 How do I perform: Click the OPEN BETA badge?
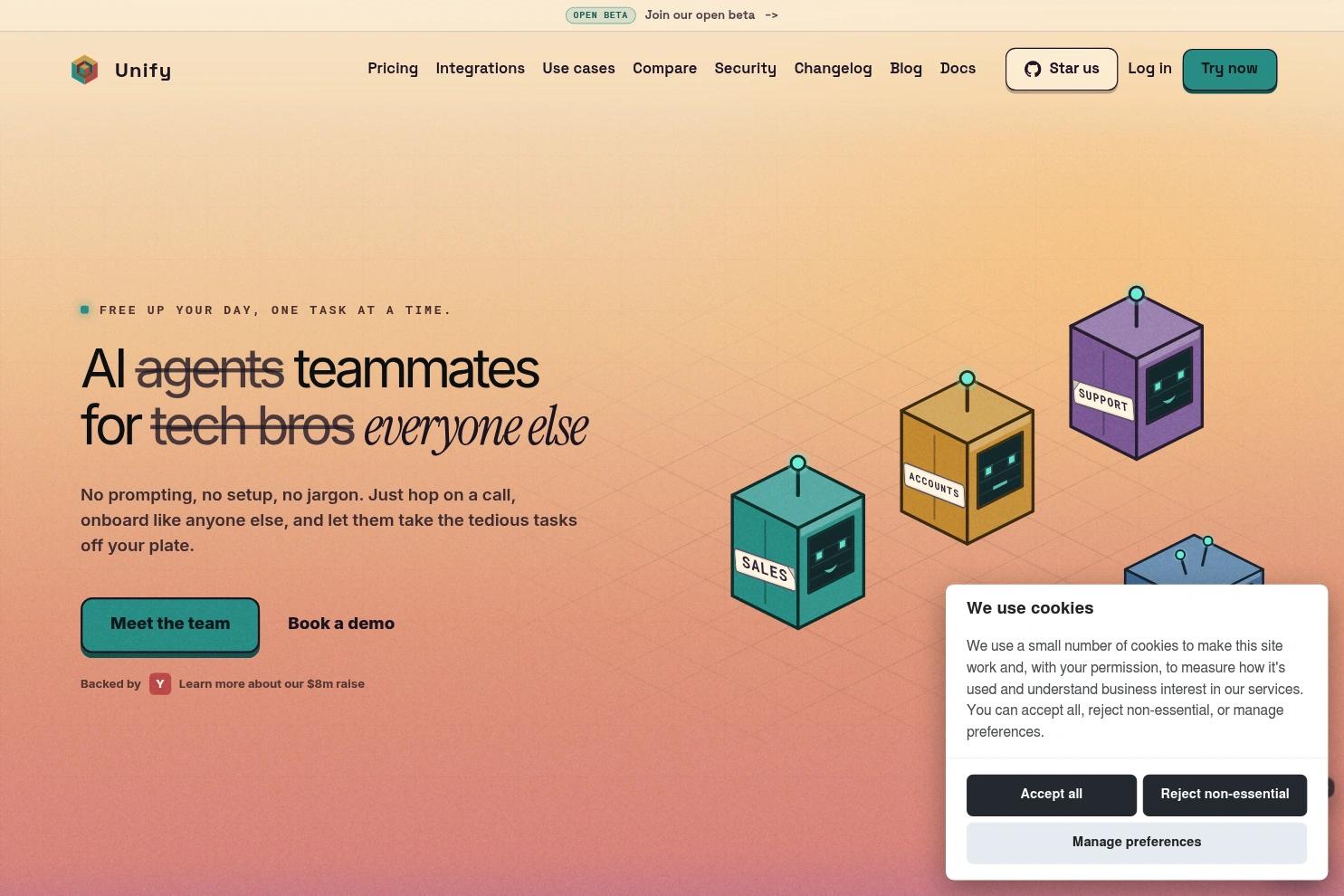pos(600,15)
